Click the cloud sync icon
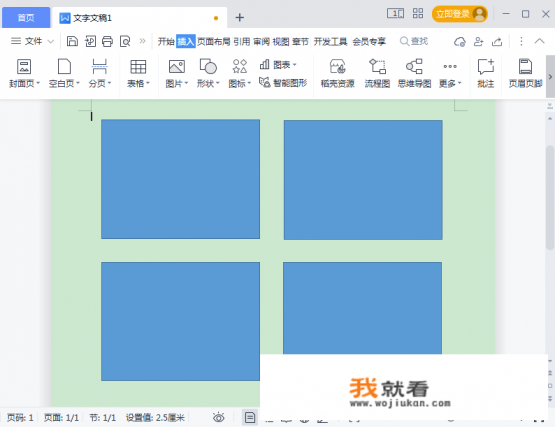Image resolution: width=555 pixels, height=427 pixels. tap(460, 42)
